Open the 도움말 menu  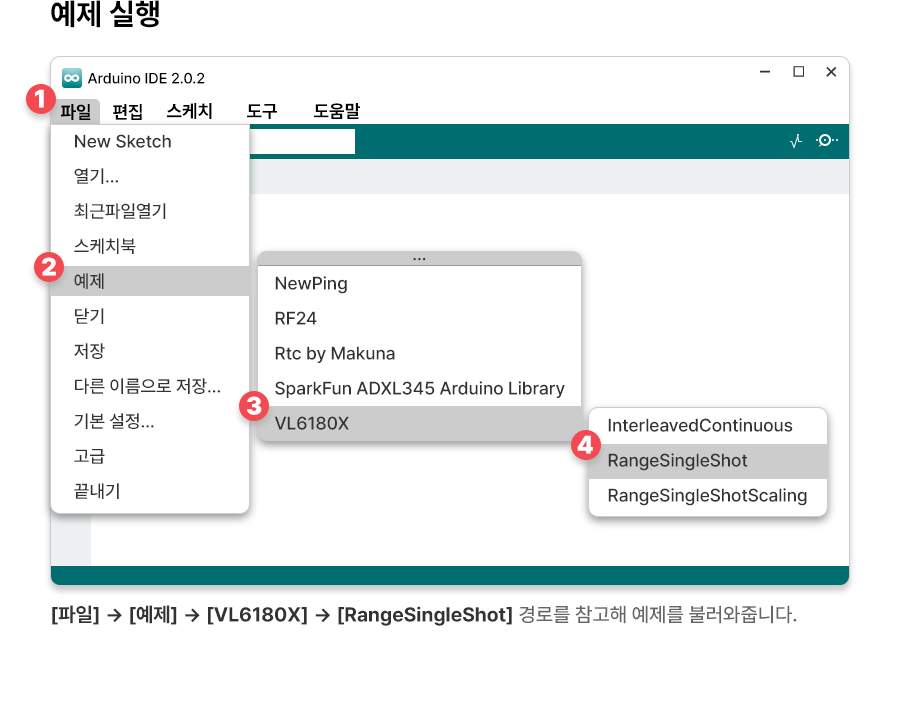pos(336,111)
